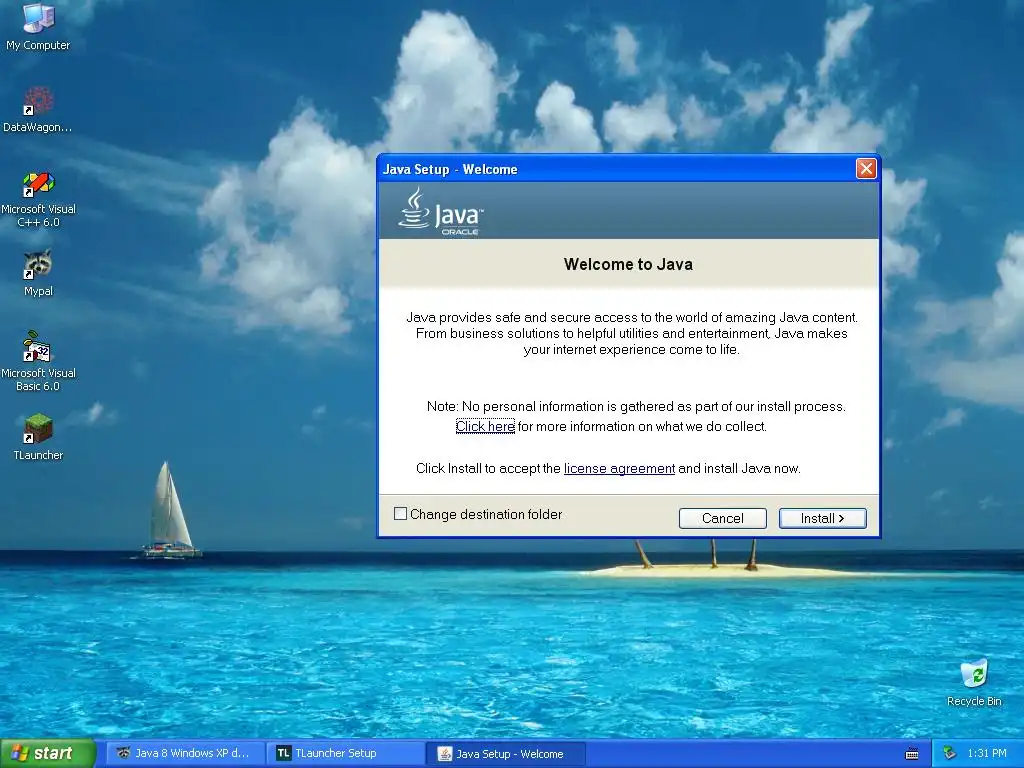
Task: Click the 'No personal information' note text
Action: pyautogui.click(x=636, y=406)
